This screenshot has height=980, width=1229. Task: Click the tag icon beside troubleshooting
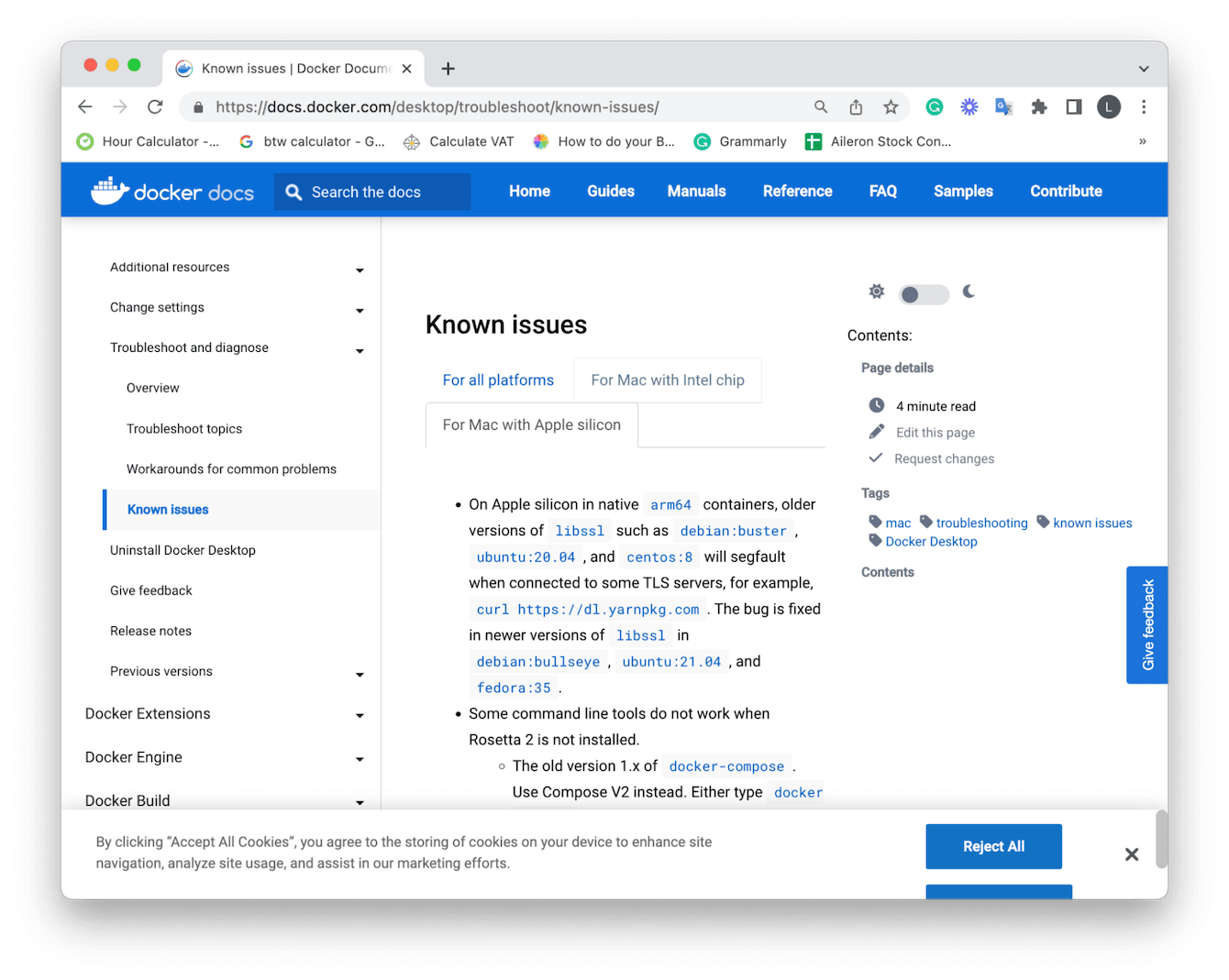tap(926, 522)
